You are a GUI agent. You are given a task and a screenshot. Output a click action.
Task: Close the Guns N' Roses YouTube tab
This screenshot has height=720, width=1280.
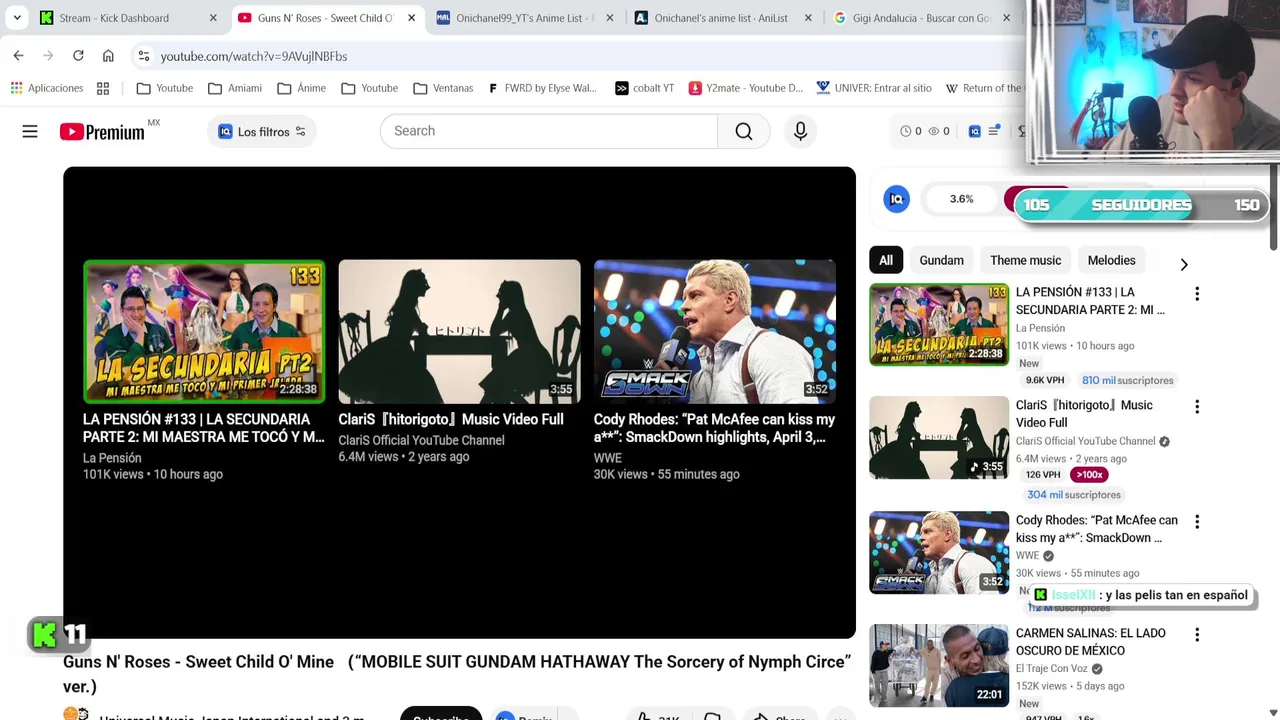[411, 18]
